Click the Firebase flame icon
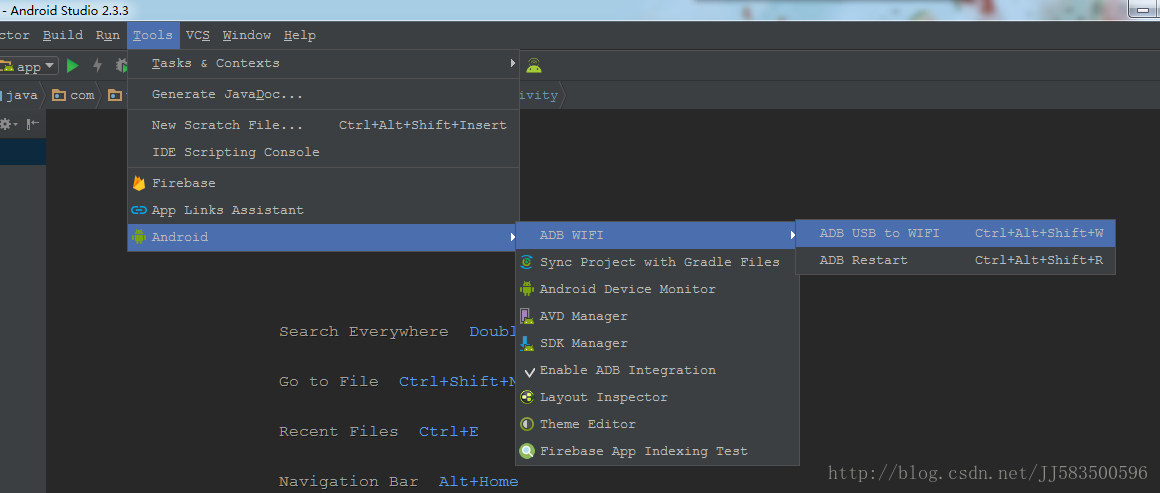This screenshot has width=1160, height=493. (x=139, y=183)
